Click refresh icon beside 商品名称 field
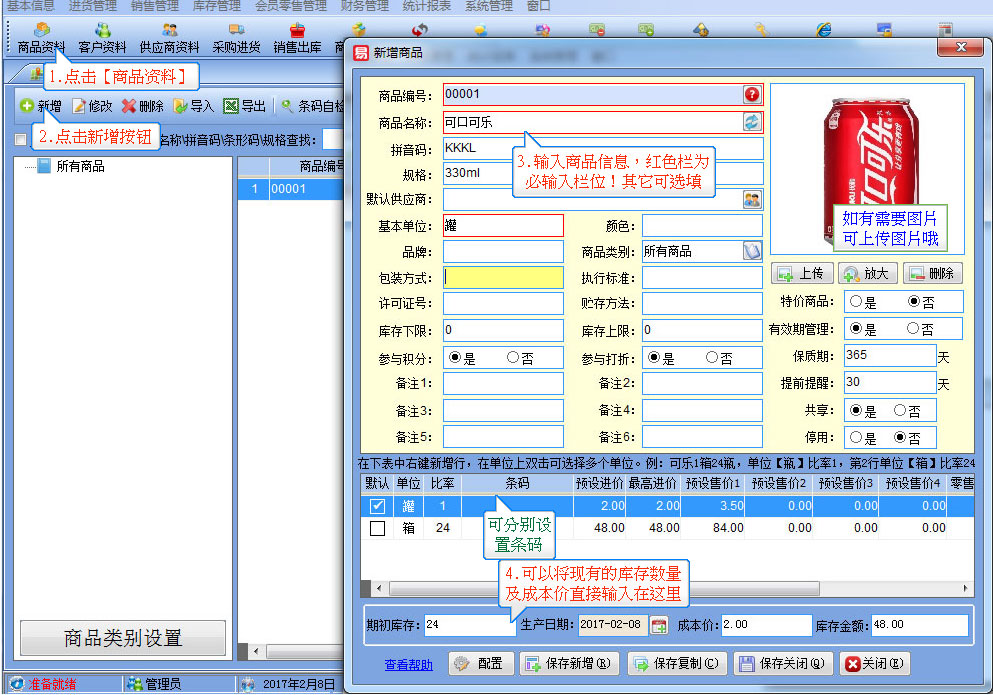 (x=752, y=122)
